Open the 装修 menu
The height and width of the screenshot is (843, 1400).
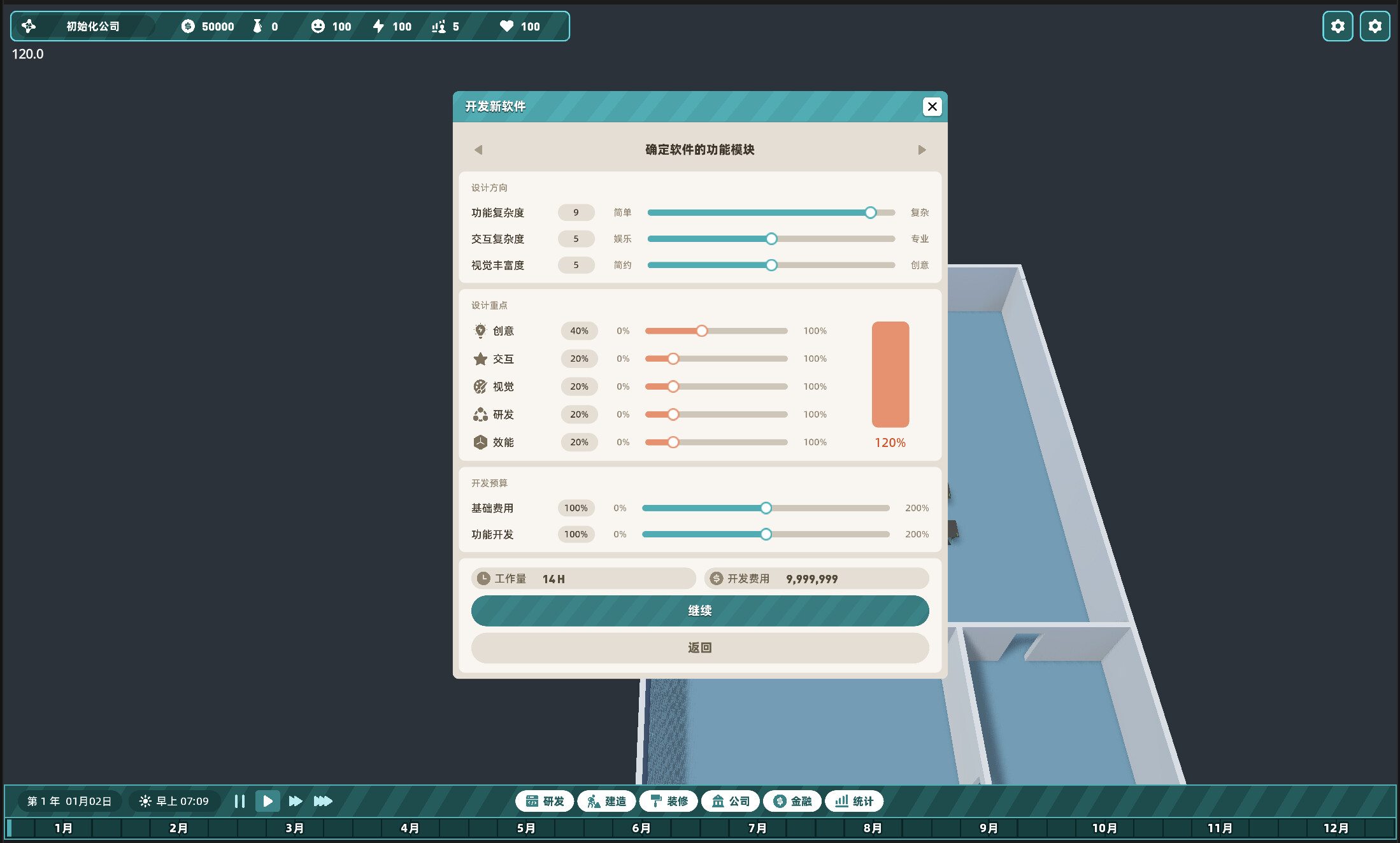(x=669, y=801)
